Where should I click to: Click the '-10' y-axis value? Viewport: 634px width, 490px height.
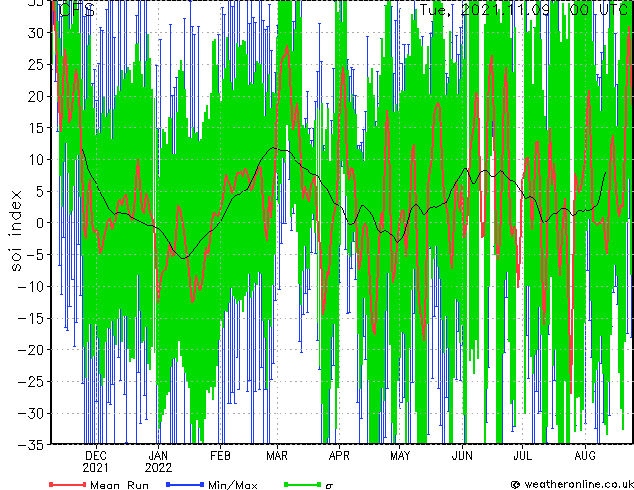pyautogui.click(x=31, y=287)
